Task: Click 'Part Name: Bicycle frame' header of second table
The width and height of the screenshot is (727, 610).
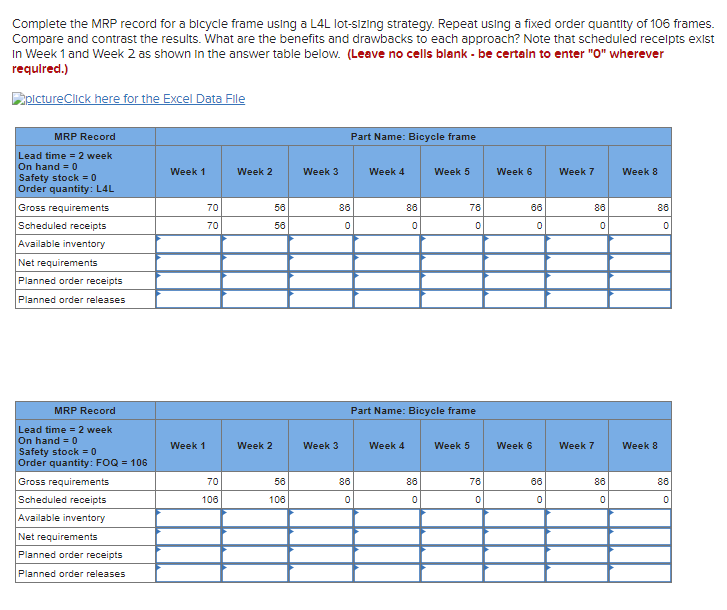Action: pos(413,411)
